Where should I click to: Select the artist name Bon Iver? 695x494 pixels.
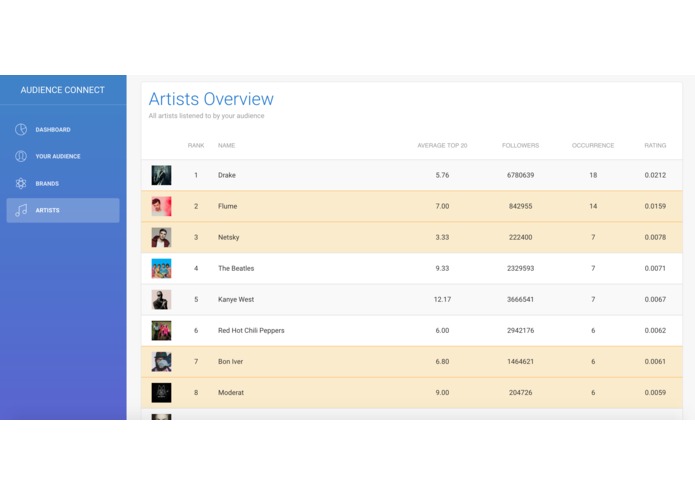point(230,362)
